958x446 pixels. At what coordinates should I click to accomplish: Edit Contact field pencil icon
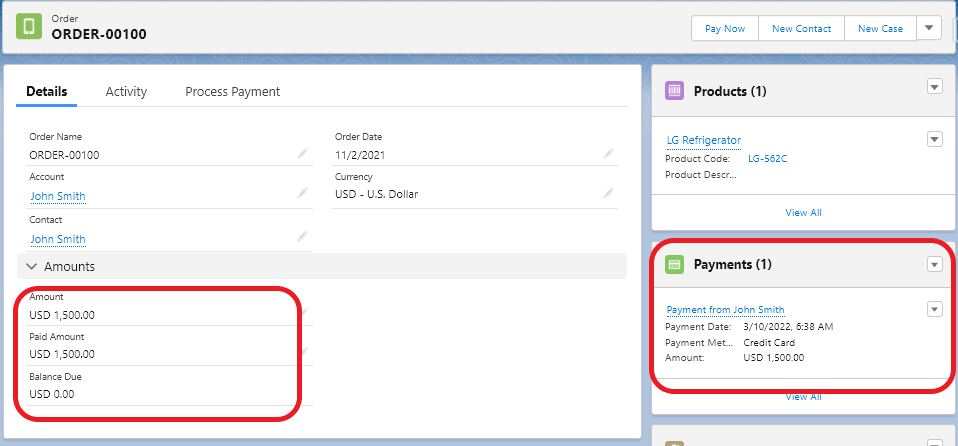pyautogui.click(x=302, y=236)
